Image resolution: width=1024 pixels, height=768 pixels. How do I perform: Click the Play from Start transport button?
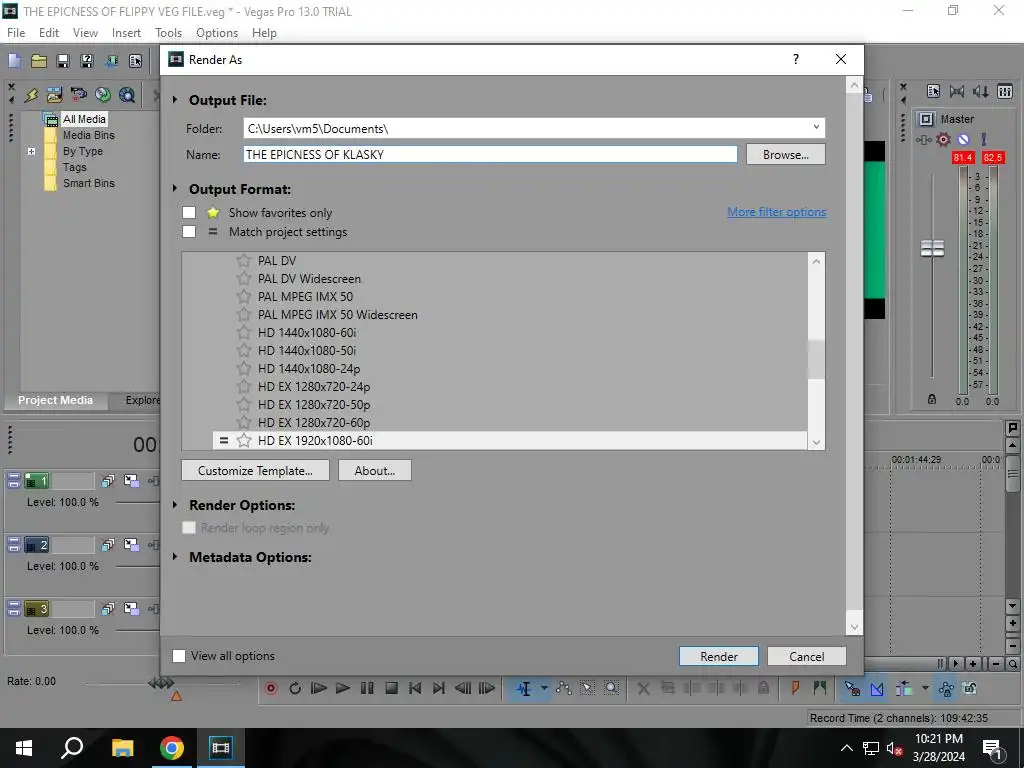tap(319, 688)
